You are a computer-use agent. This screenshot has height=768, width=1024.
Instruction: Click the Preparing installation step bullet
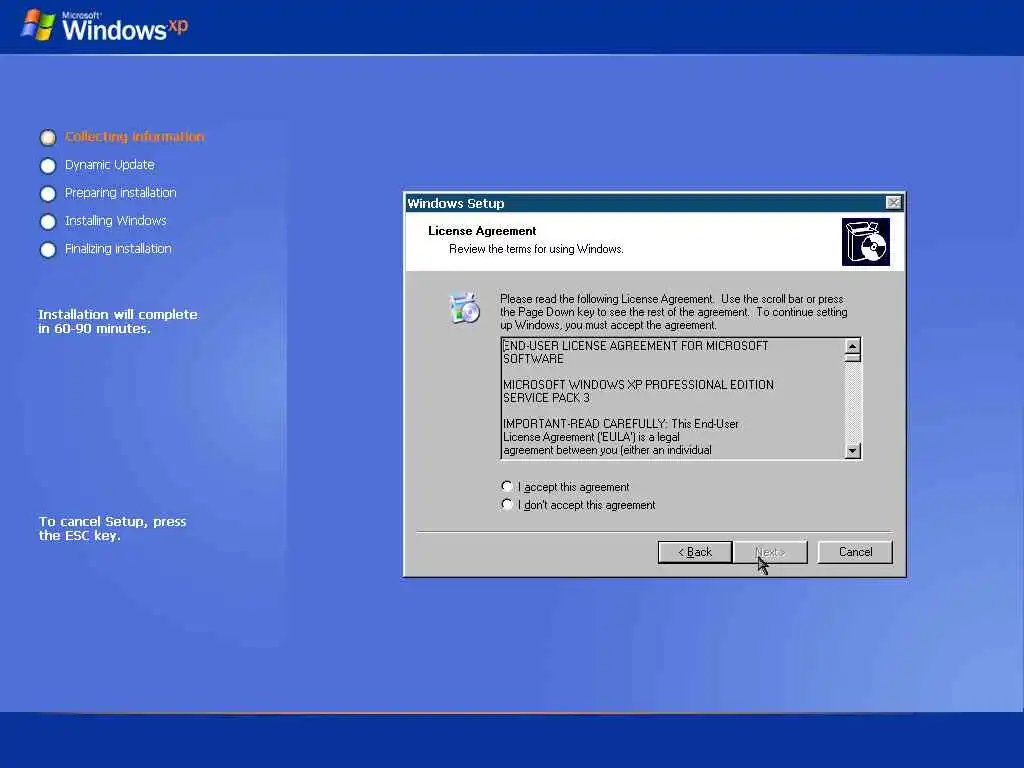[48, 194]
